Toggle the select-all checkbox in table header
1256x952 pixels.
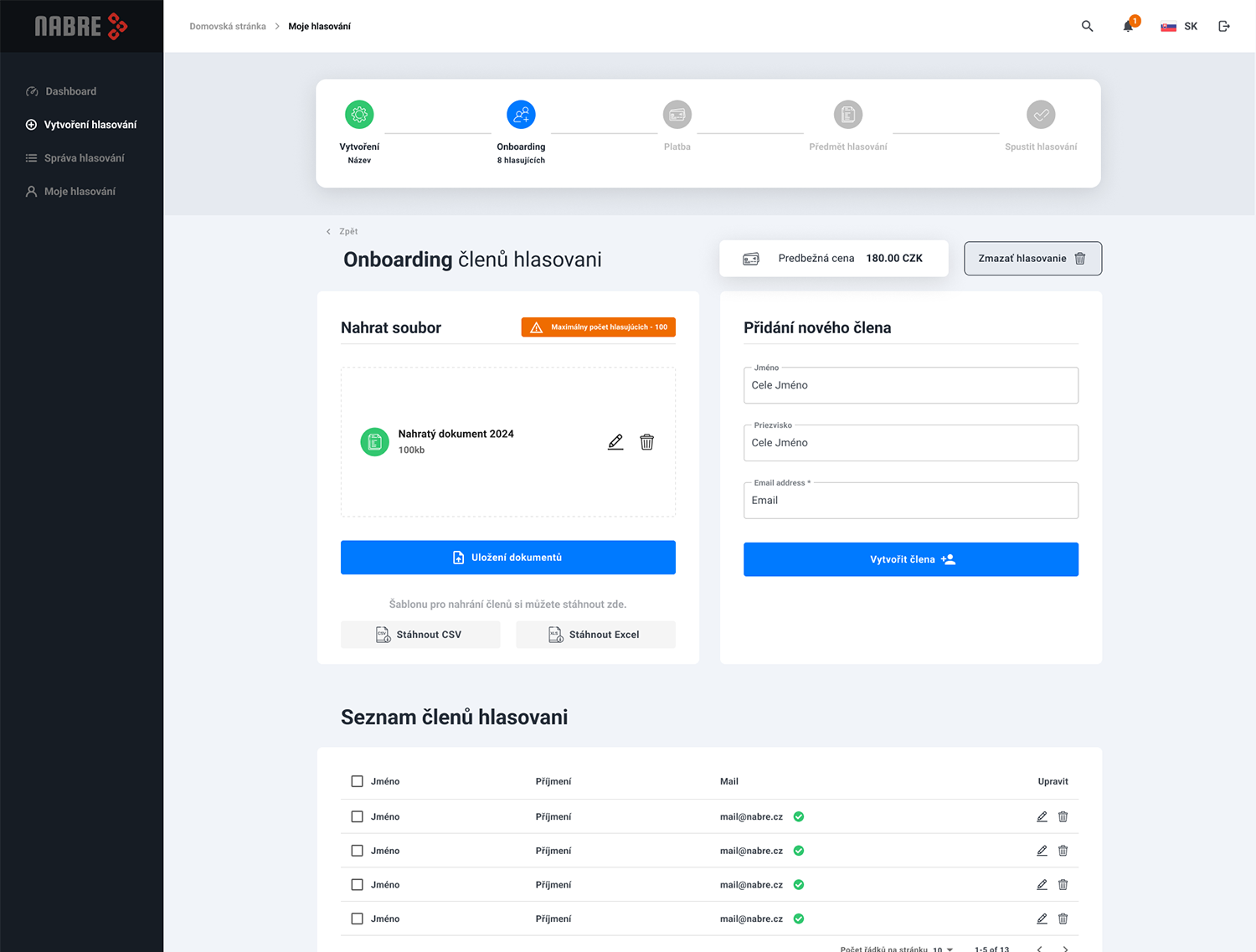[x=358, y=781]
